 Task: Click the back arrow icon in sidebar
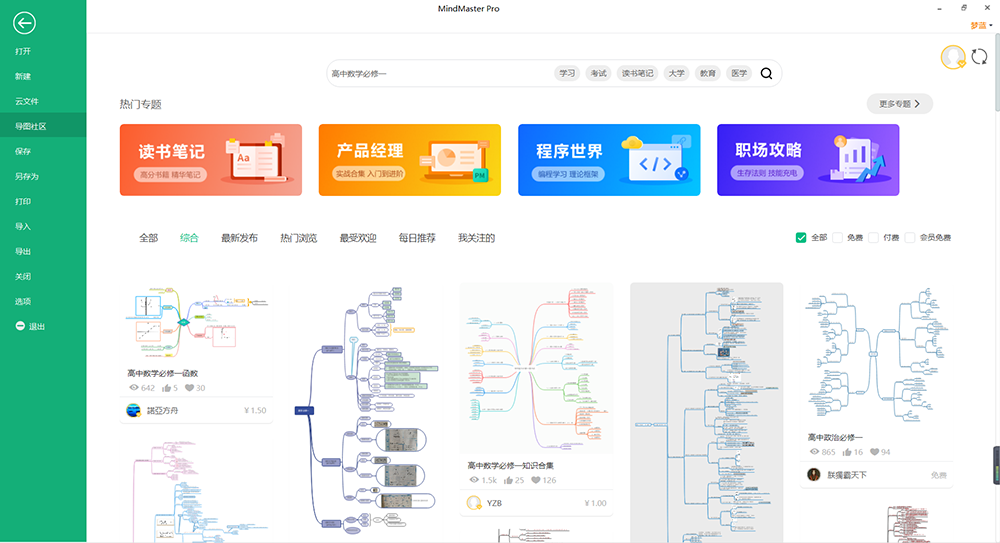click(x=24, y=23)
